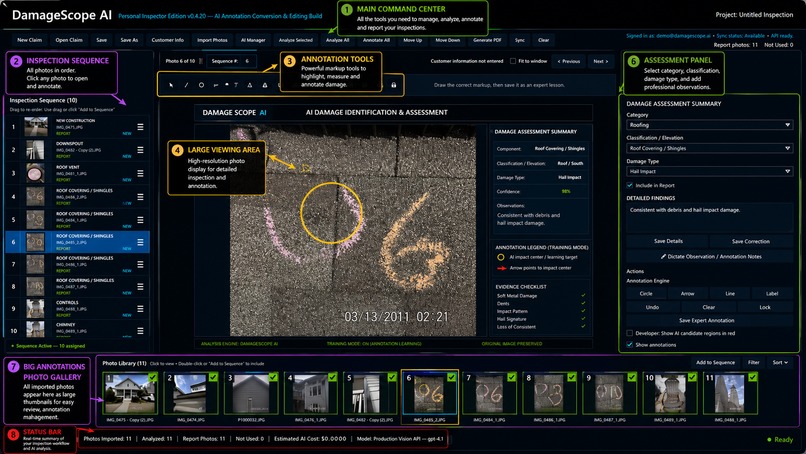Click the hamburger handle on sequence row 8

click(140, 286)
